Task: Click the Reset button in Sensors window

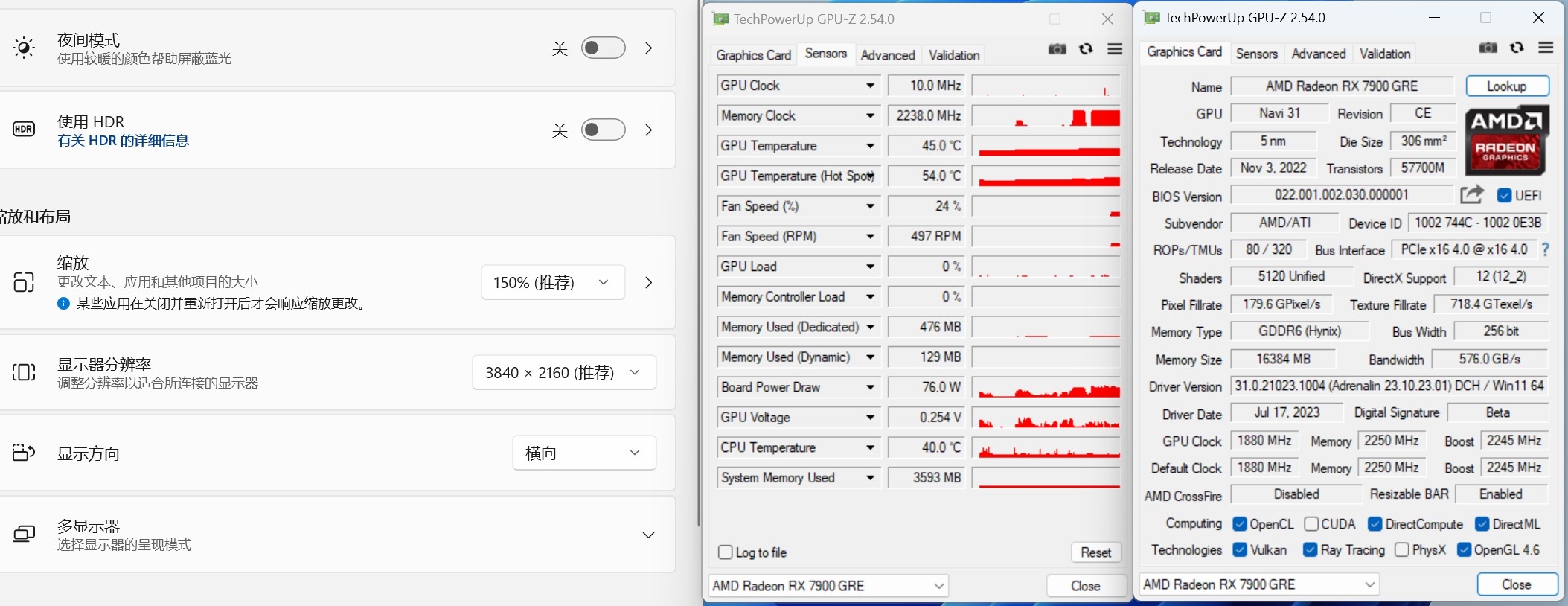Action: pos(1095,552)
